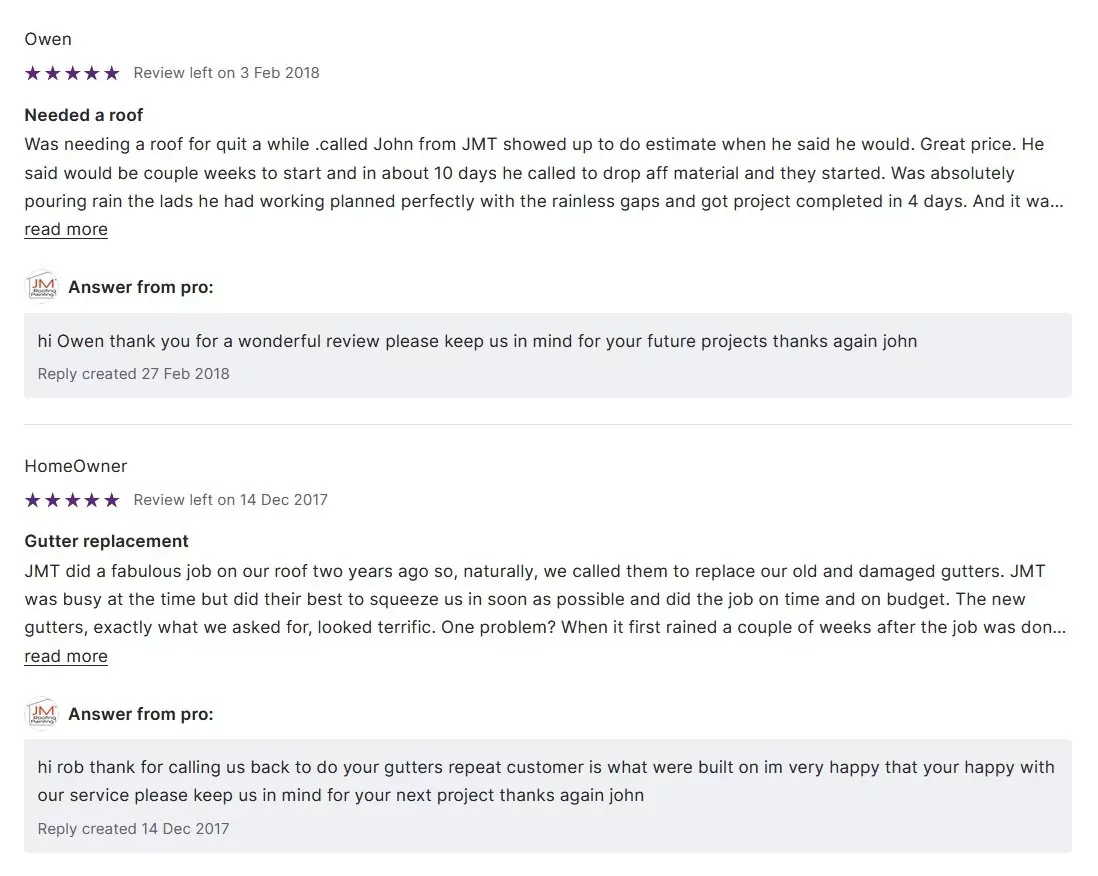Click the "Review left on 3 Feb 2018" date
The image size is (1098, 876).
(x=226, y=73)
